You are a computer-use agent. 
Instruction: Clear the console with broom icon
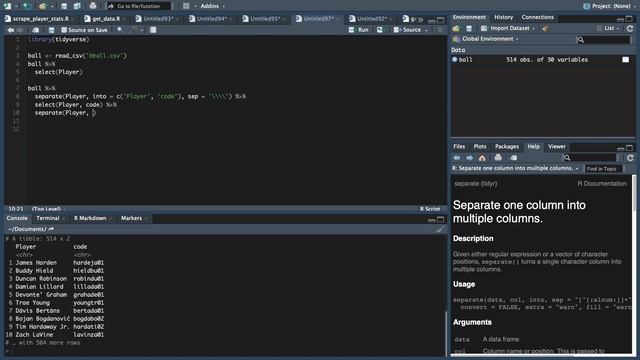[x=440, y=229]
